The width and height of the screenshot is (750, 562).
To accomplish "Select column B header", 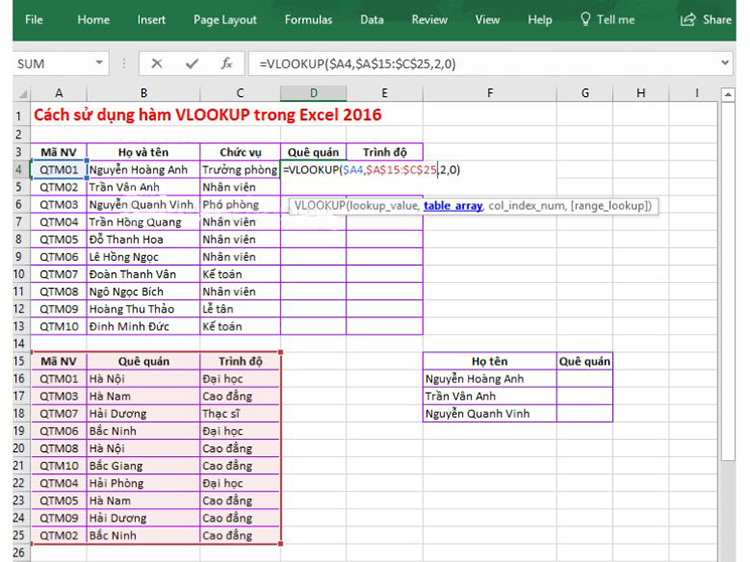I will pyautogui.click(x=143, y=93).
